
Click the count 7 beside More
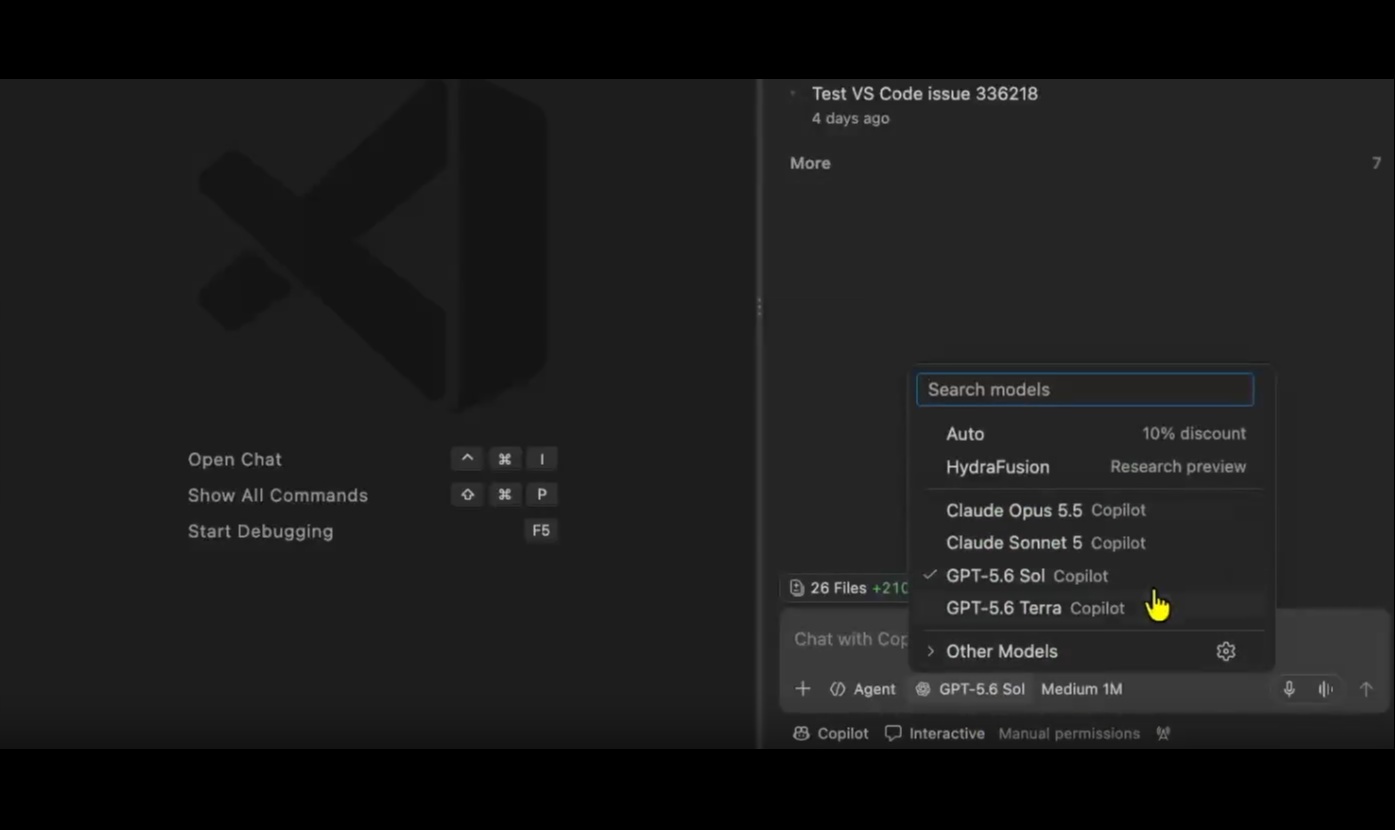point(1376,163)
